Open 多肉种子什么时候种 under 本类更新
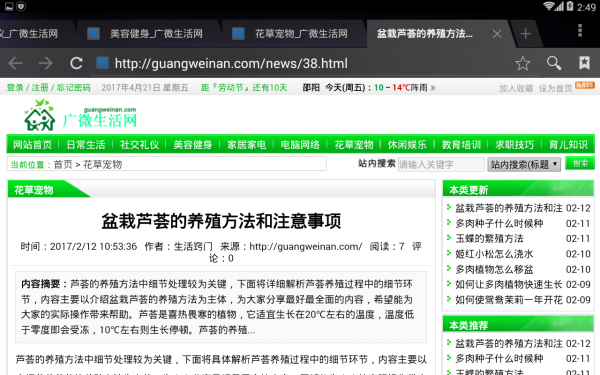600x375 pixels. tap(499, 223)
